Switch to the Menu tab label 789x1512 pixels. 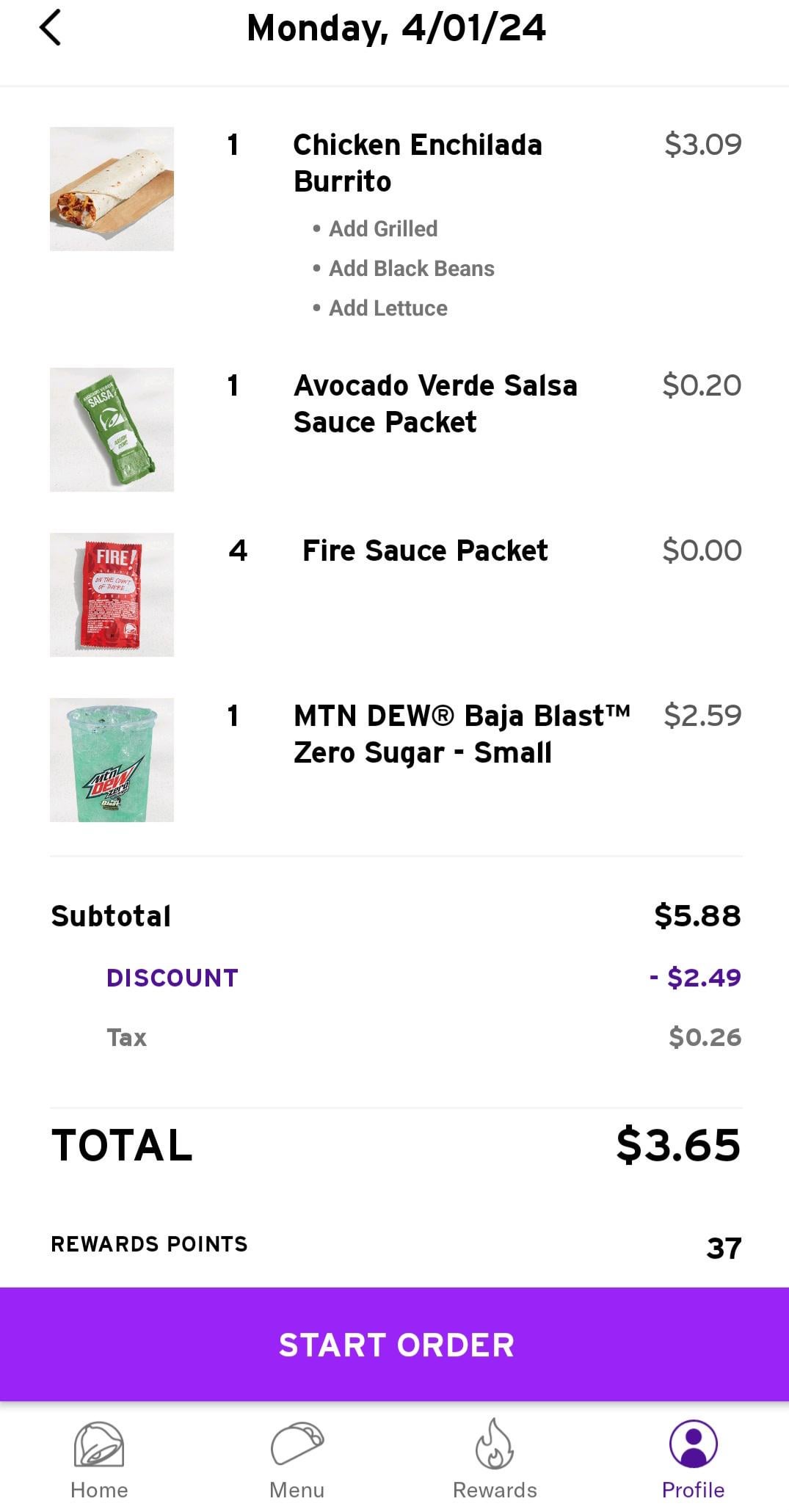(297, 1490)
